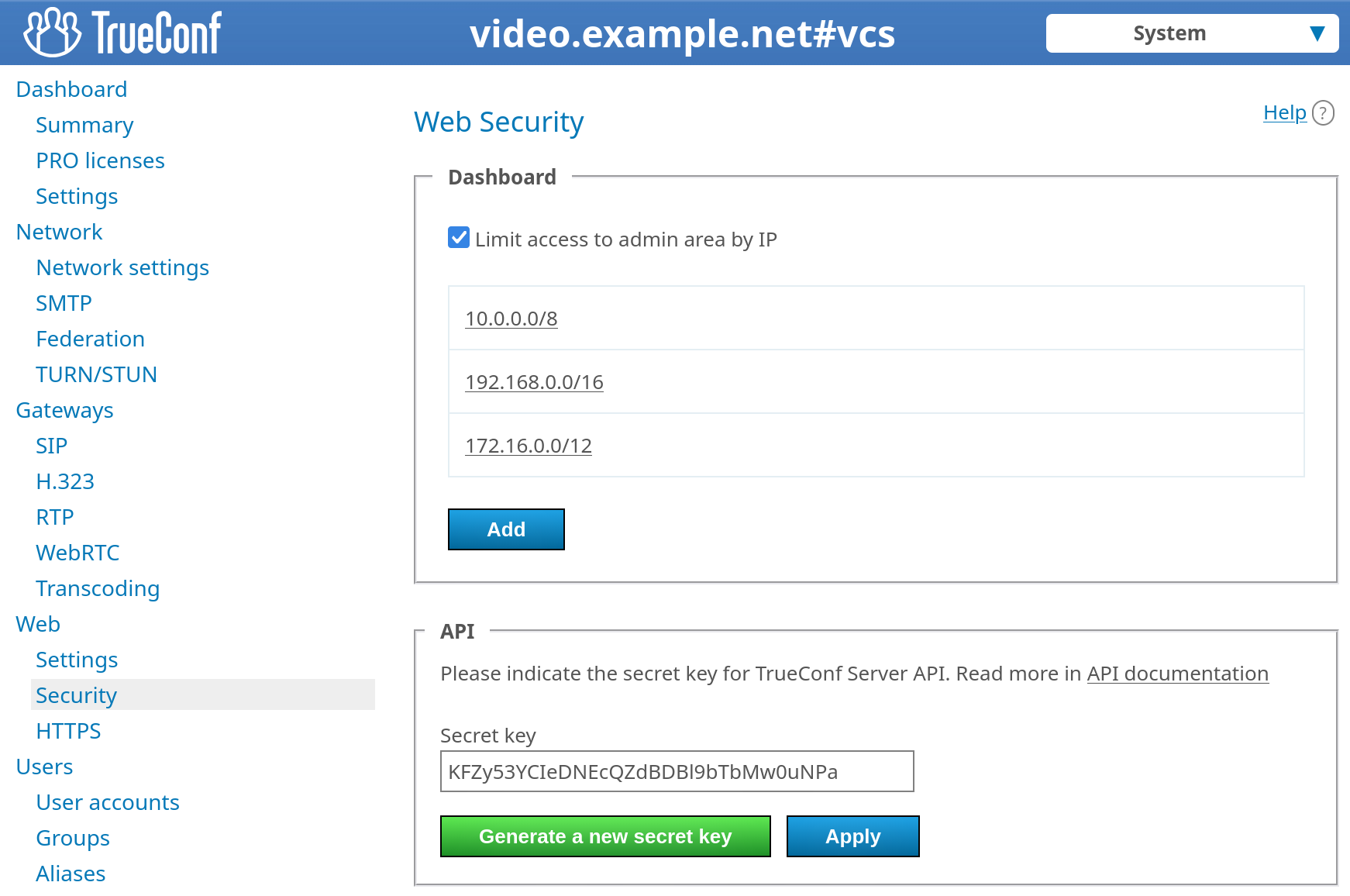Apply the API secret key
This screenshot has width=1350, height=896.
(x=852, y=836)
